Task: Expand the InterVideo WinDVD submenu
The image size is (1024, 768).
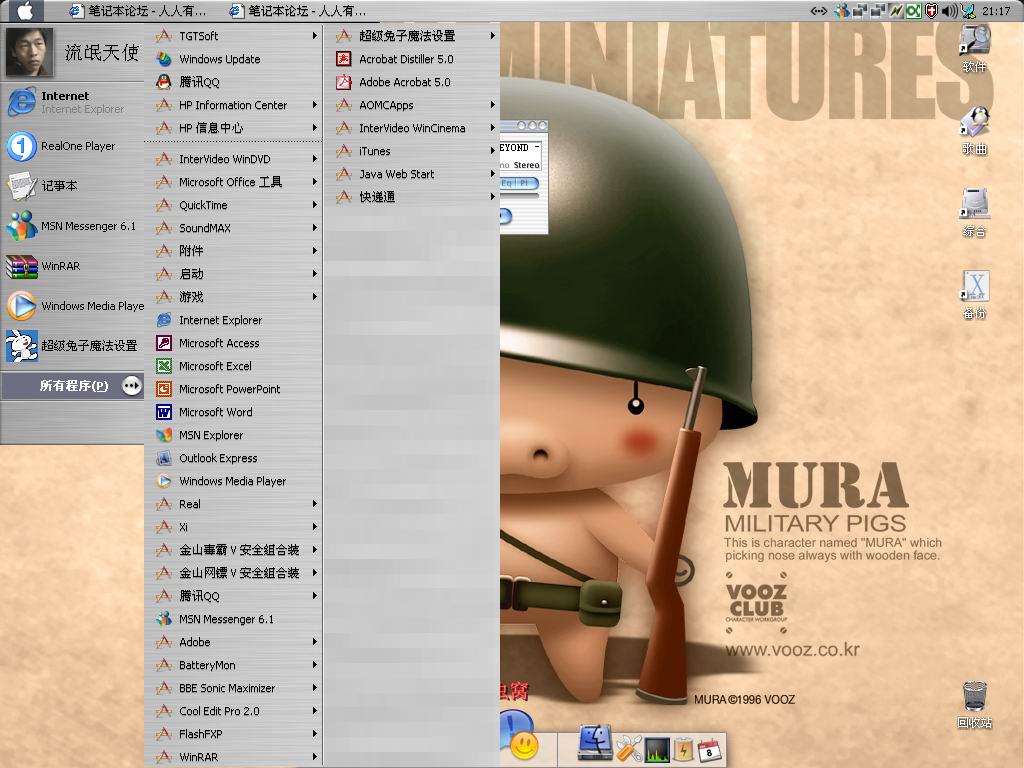Action: 233,159
